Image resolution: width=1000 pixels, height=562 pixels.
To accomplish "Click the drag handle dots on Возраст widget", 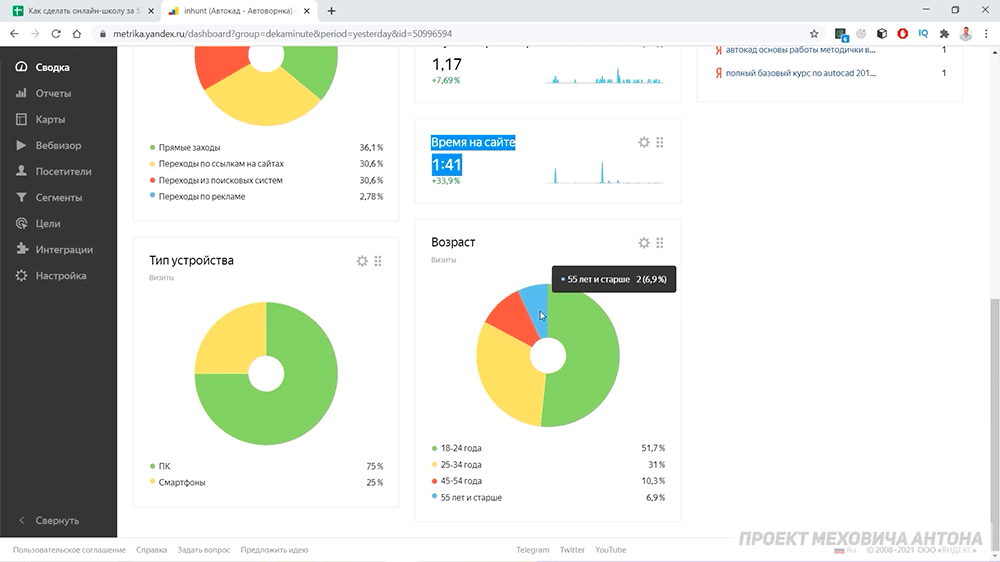I will [660, 243].
